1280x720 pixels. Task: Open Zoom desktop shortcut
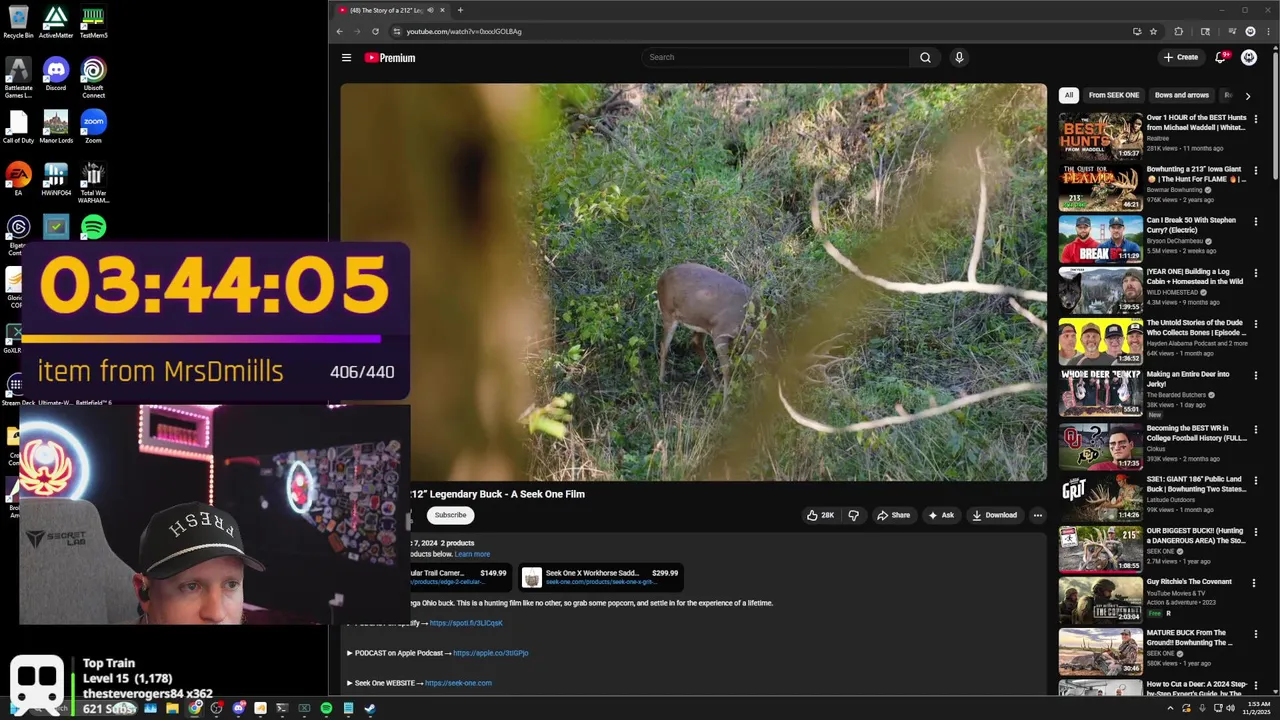(x=93, y=127)
